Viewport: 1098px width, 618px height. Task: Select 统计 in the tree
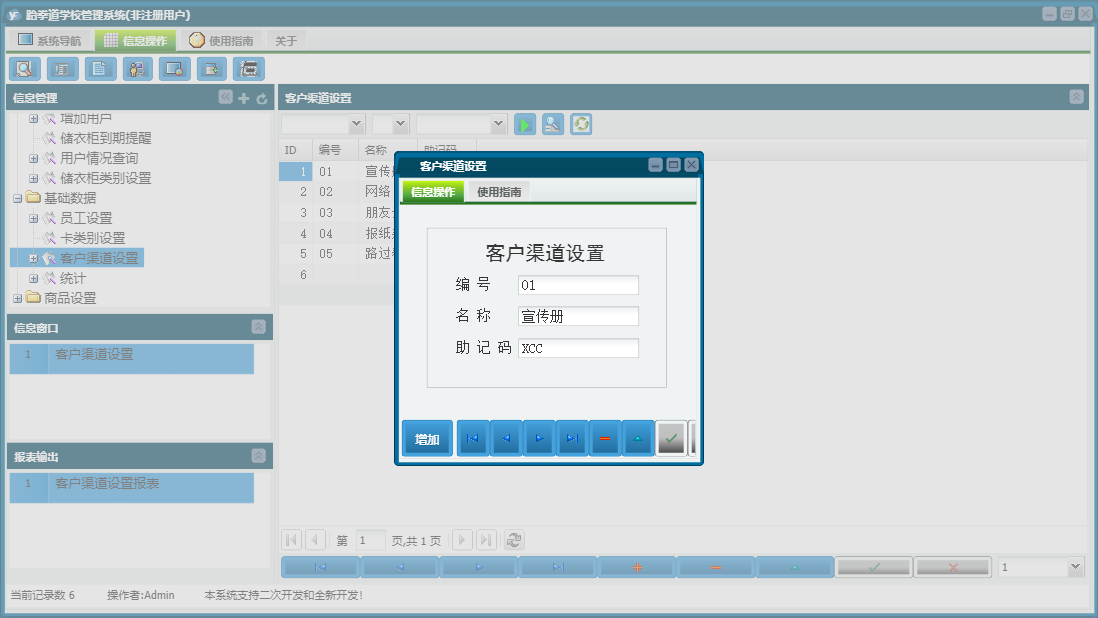pyautogui.click(x=73, y=279)
